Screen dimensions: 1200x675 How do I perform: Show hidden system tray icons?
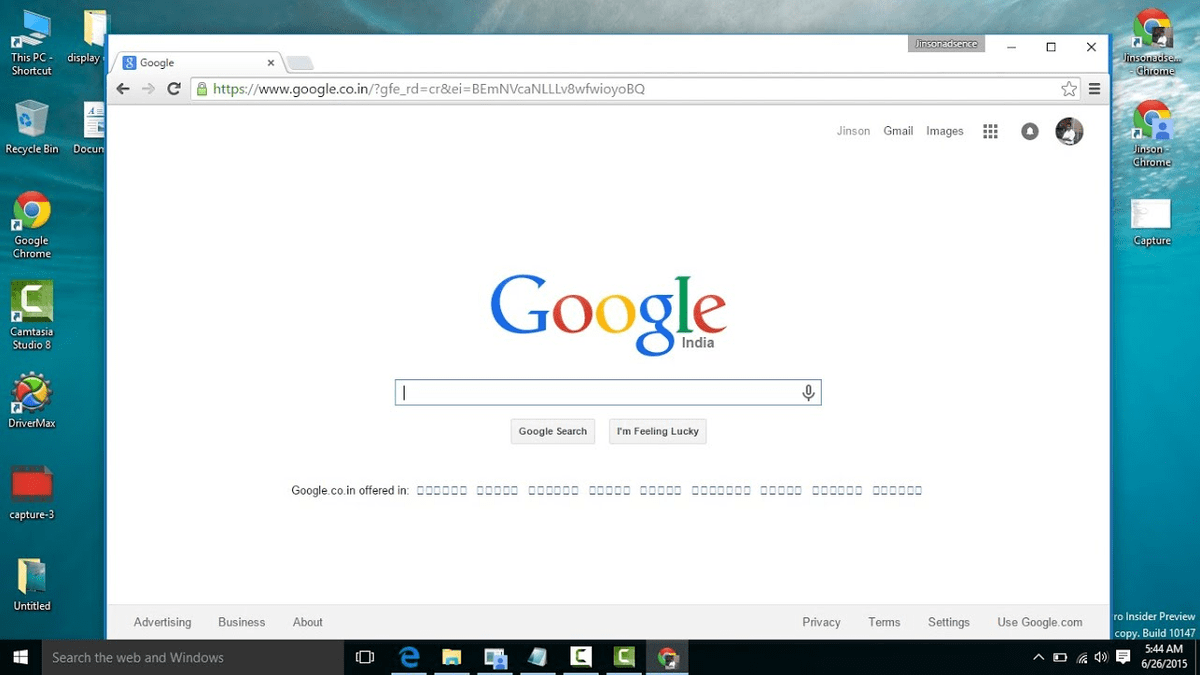pos(1037,657)
